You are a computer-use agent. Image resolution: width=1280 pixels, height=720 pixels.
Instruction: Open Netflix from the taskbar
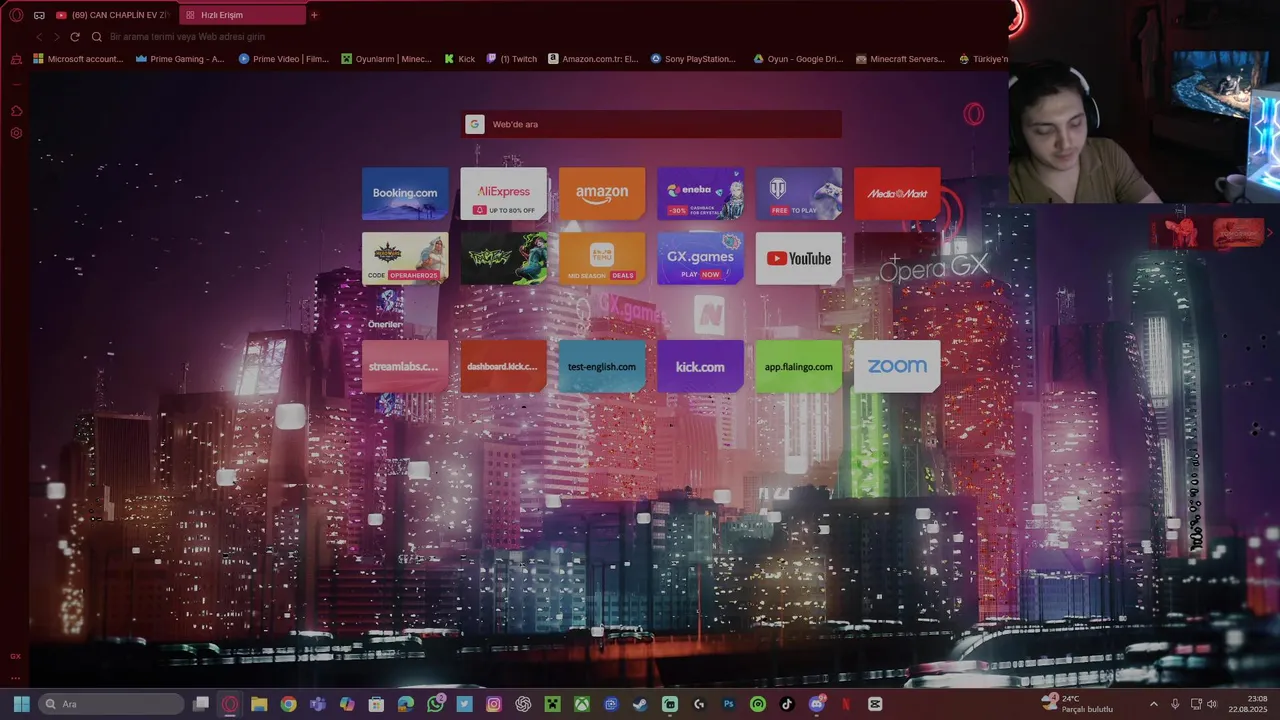(x=846, y=704)
